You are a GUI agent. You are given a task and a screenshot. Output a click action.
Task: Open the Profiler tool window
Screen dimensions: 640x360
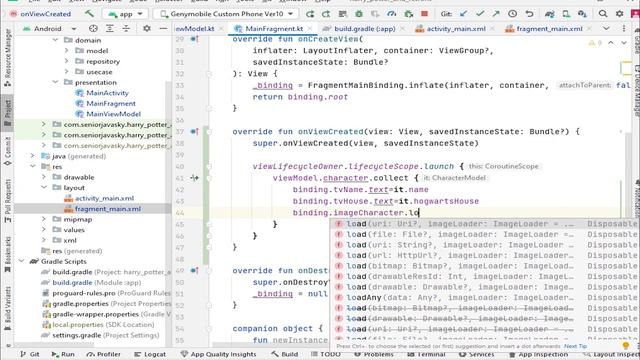pos(104,354)
